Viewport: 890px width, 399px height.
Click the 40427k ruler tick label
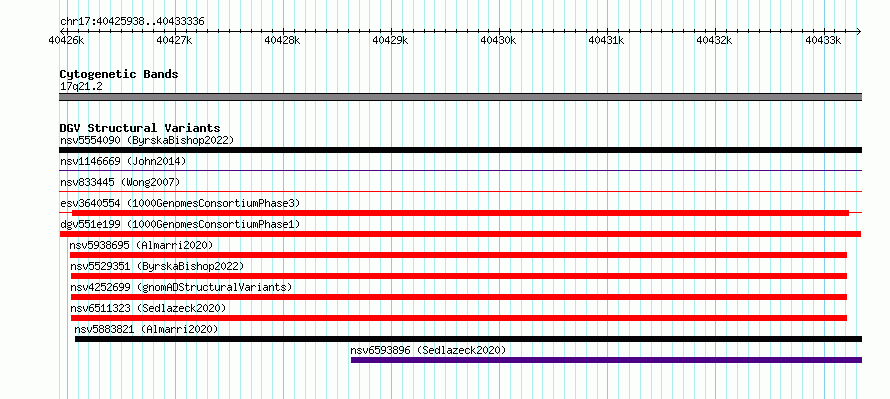[x=175, y=40]
